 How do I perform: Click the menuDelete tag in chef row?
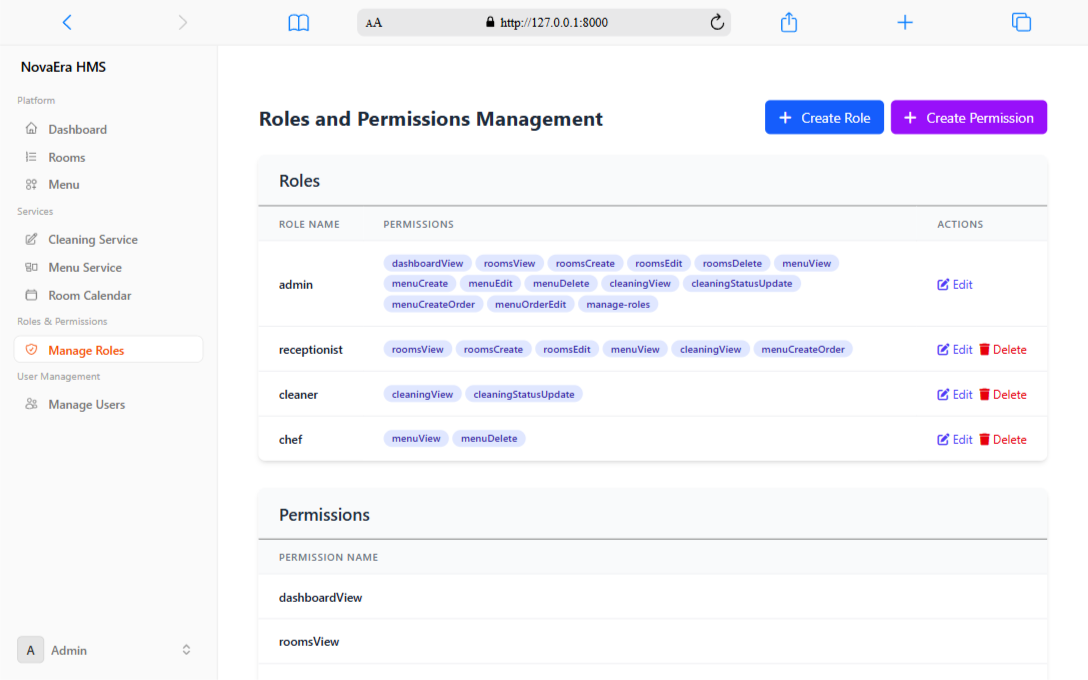pyautogui.click(x=489, y=439)
